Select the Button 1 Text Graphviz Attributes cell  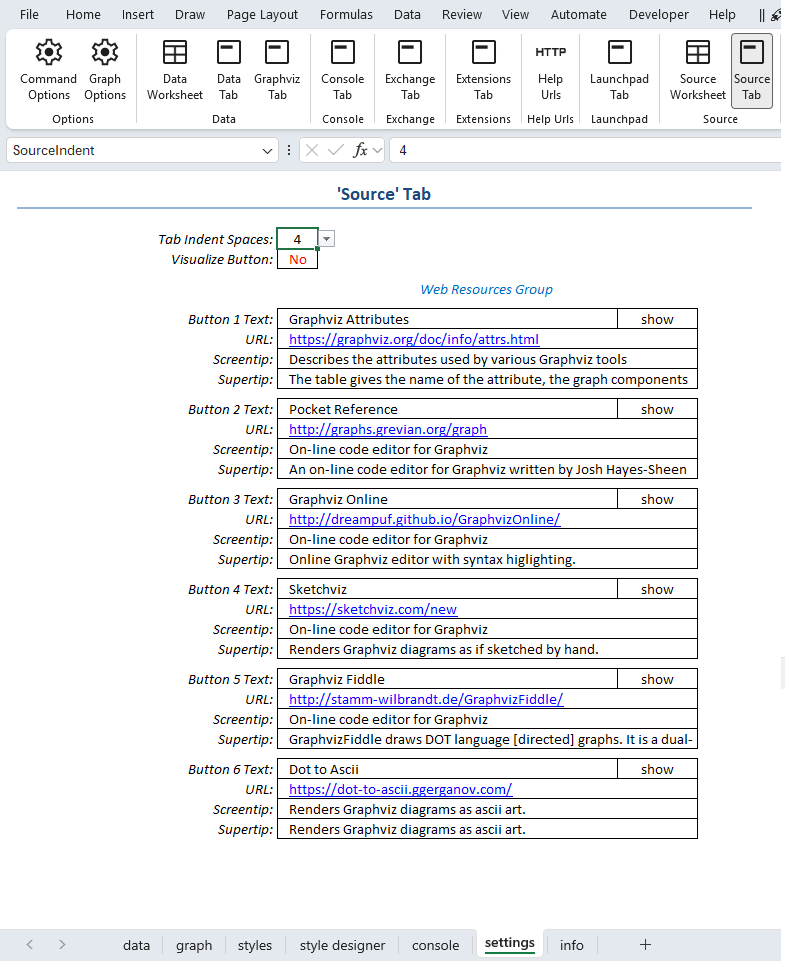(x=447, y=320)
